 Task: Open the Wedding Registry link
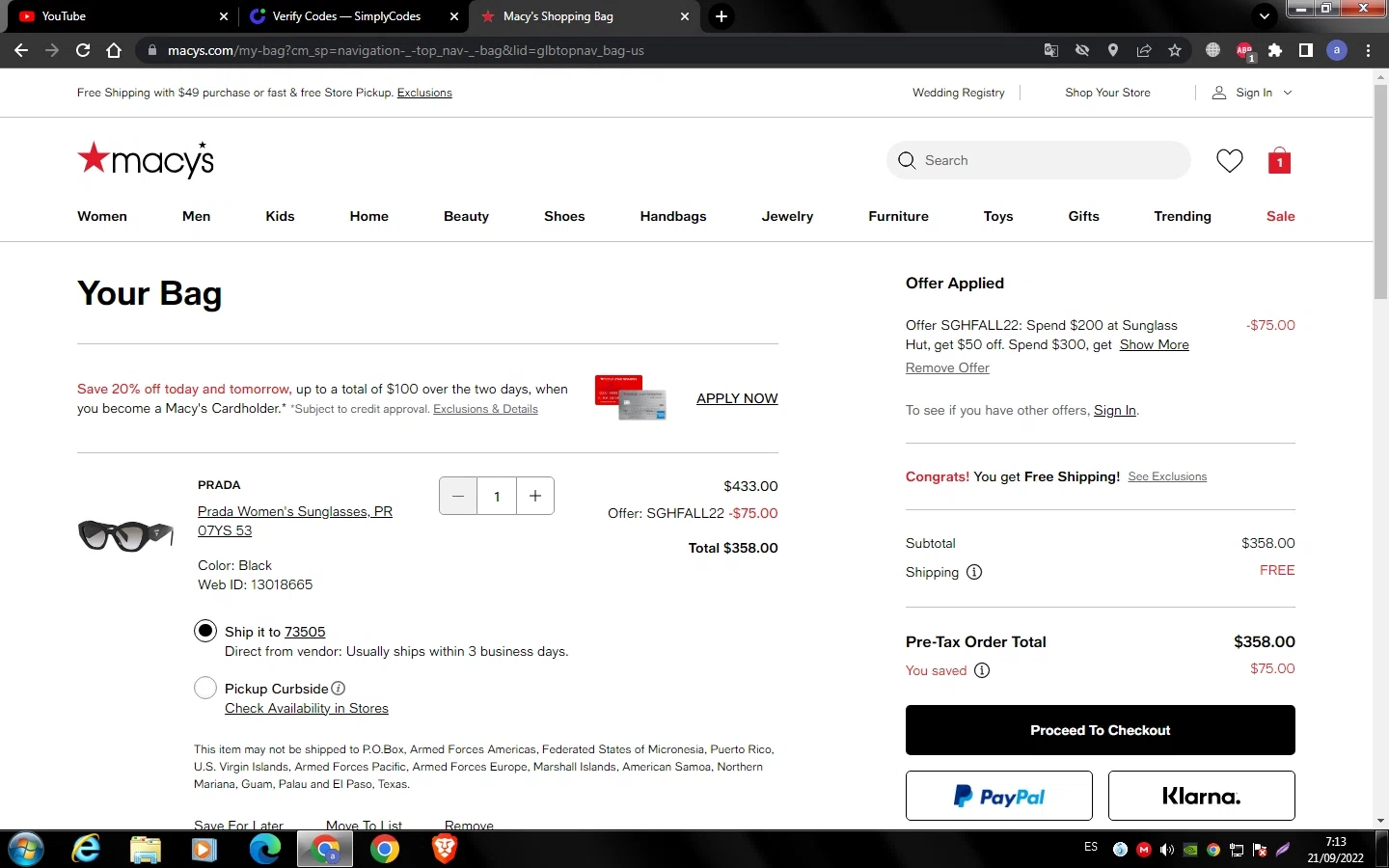click(959, 93)
